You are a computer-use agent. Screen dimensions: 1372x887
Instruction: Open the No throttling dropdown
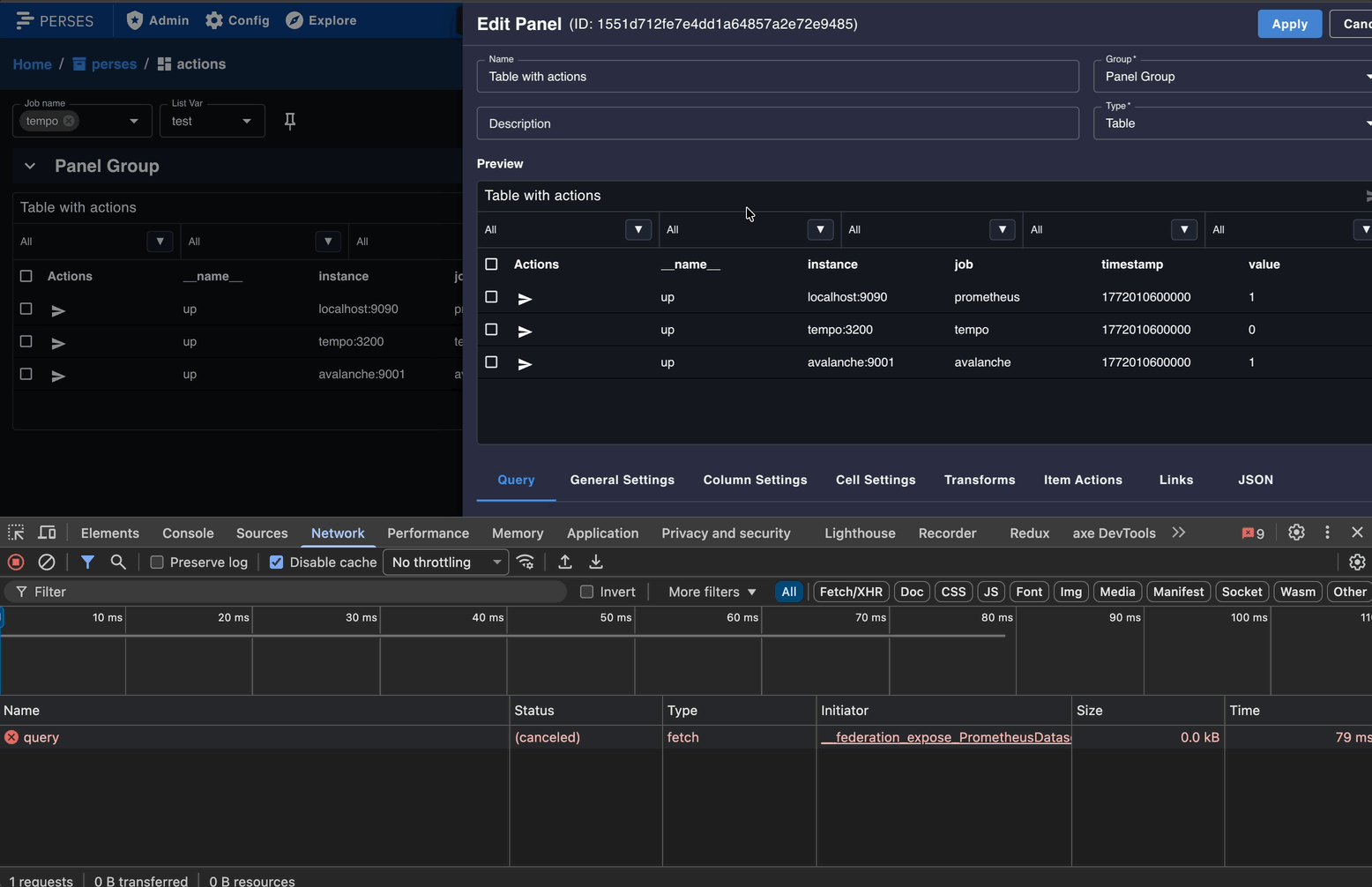pos(445,563)
